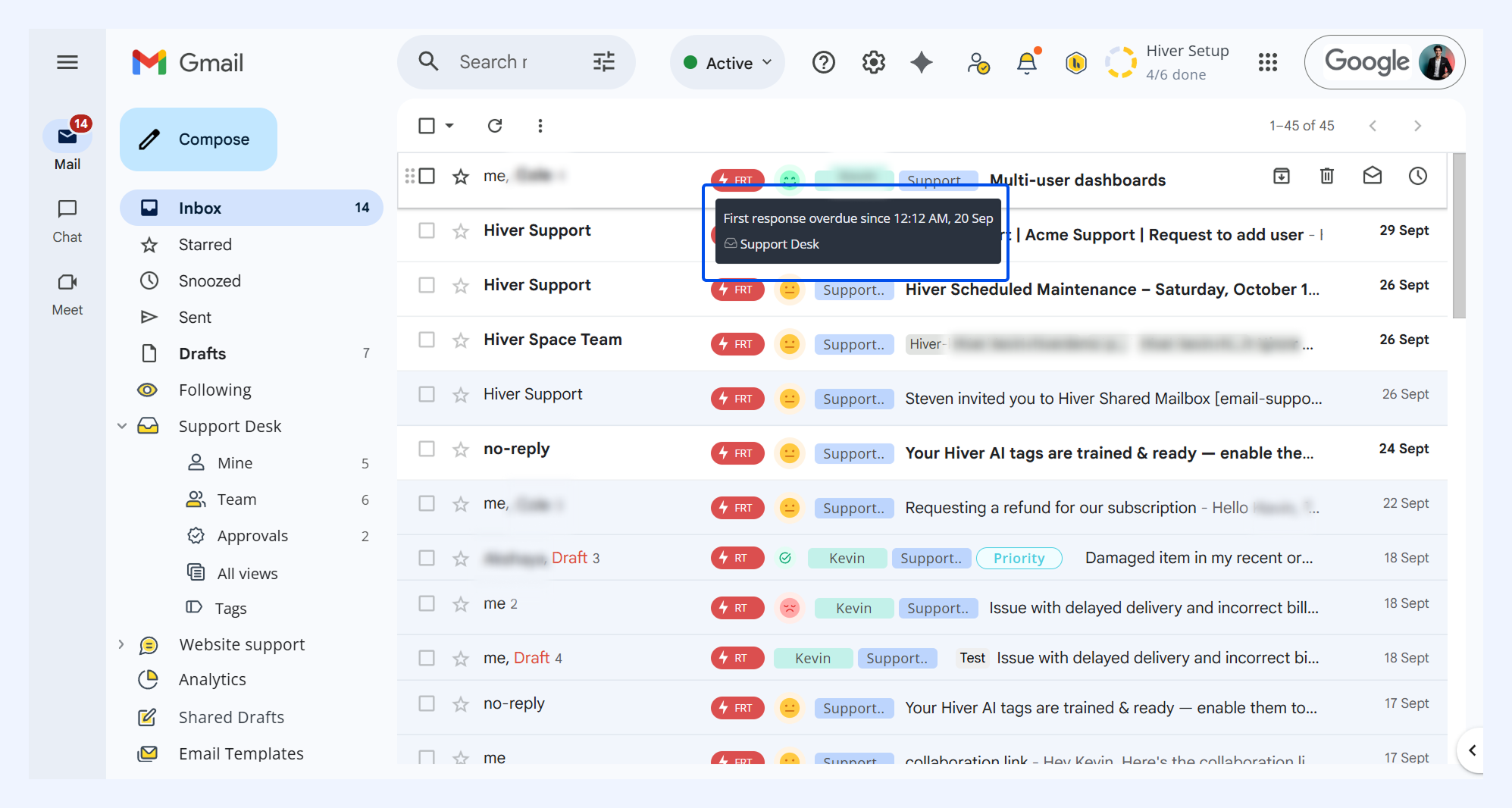The height and width of the screenshot is (808, 1512).
Task: Click the Compose button
Action: [199, 139]
